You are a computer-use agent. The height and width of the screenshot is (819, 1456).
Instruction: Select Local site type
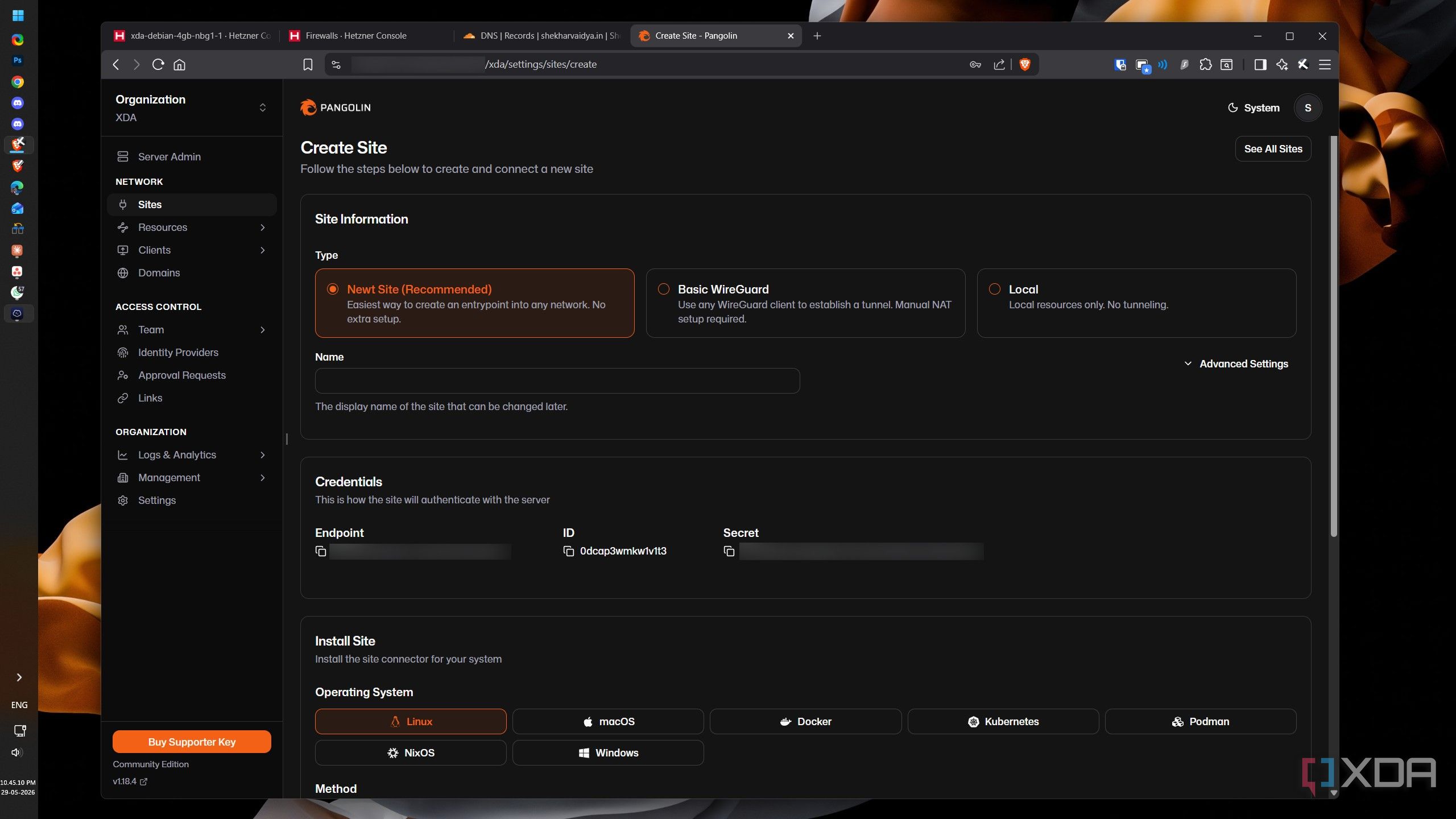(1136, 303)
